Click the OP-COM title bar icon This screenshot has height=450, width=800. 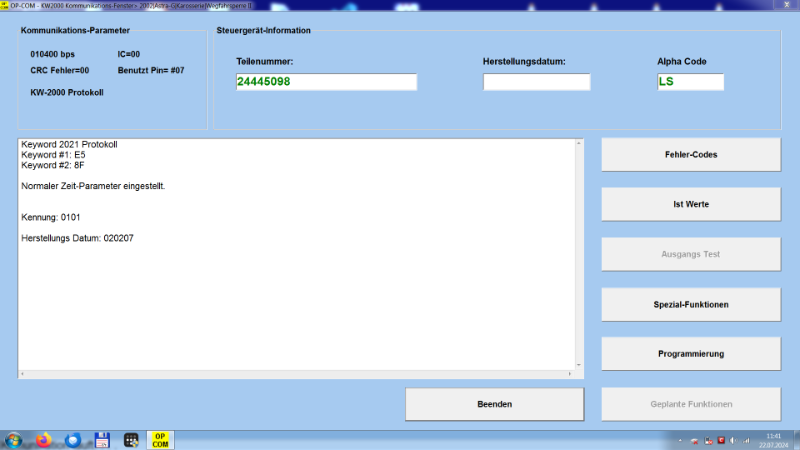[x=4, y=5]
